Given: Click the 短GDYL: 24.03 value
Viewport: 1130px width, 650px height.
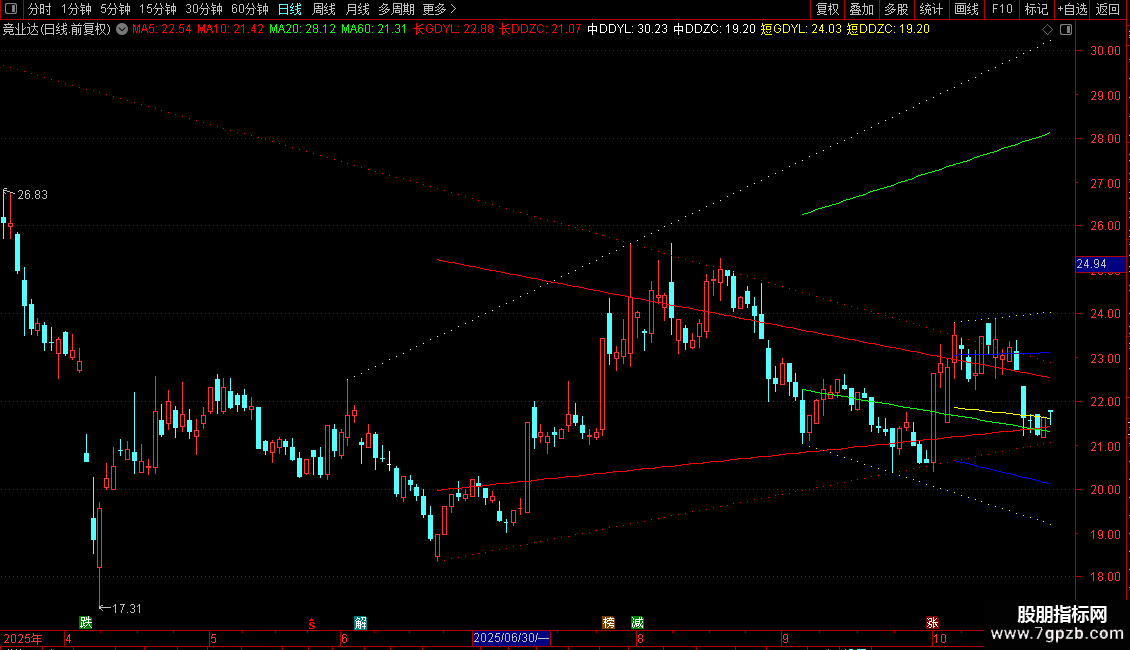Looking at the screenshot, I should (801, 30).
